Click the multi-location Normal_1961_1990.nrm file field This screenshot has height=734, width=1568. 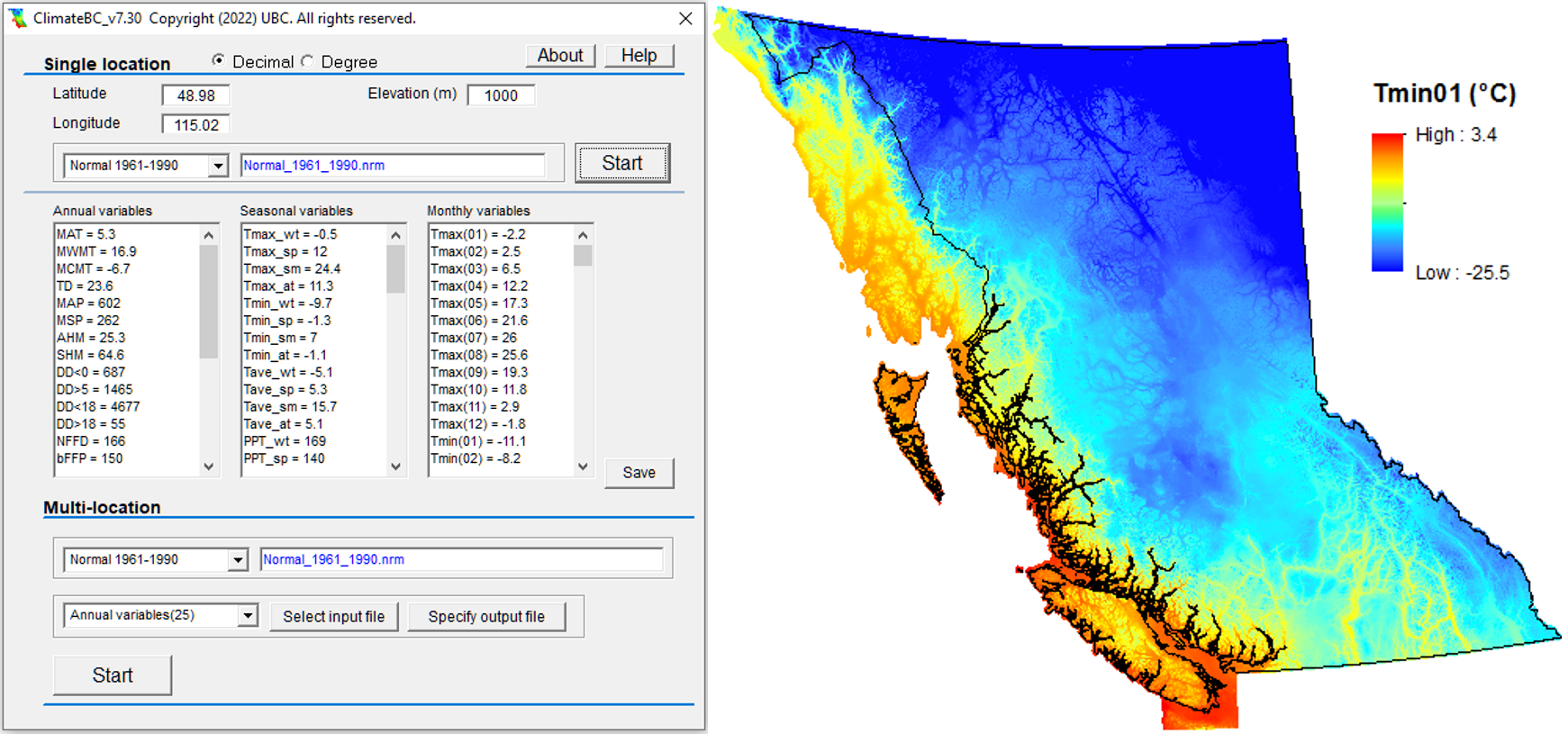(462, 559)
